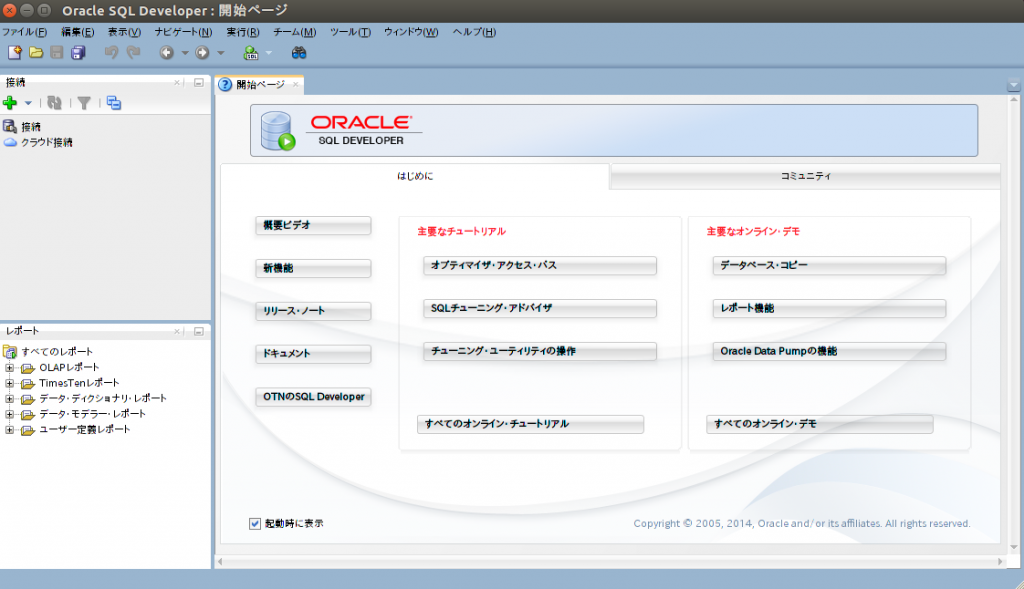Open document tab list dropdown at top right
This screenshot has height=589, width=1024.
pos(1014,85)
